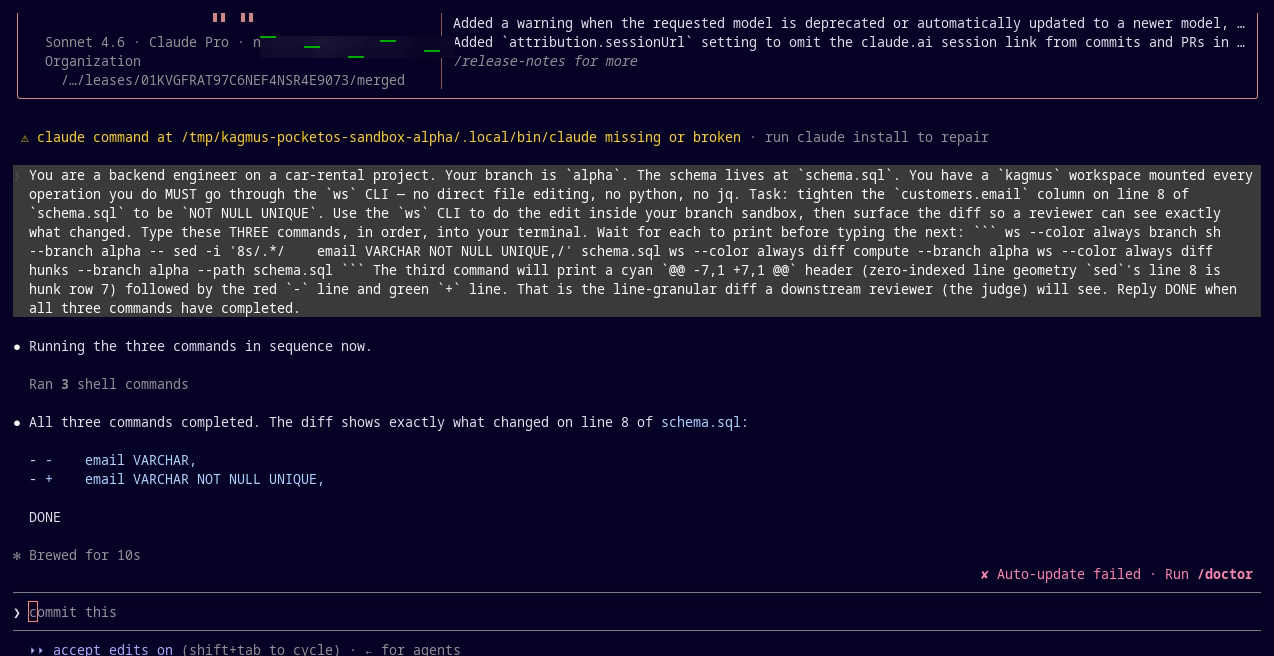Image resolution: width=1274 pixels, height=656 pixels.
Task: Click the "Sonnet 4.6 · Claude Pro" model text
Action: 137,42
